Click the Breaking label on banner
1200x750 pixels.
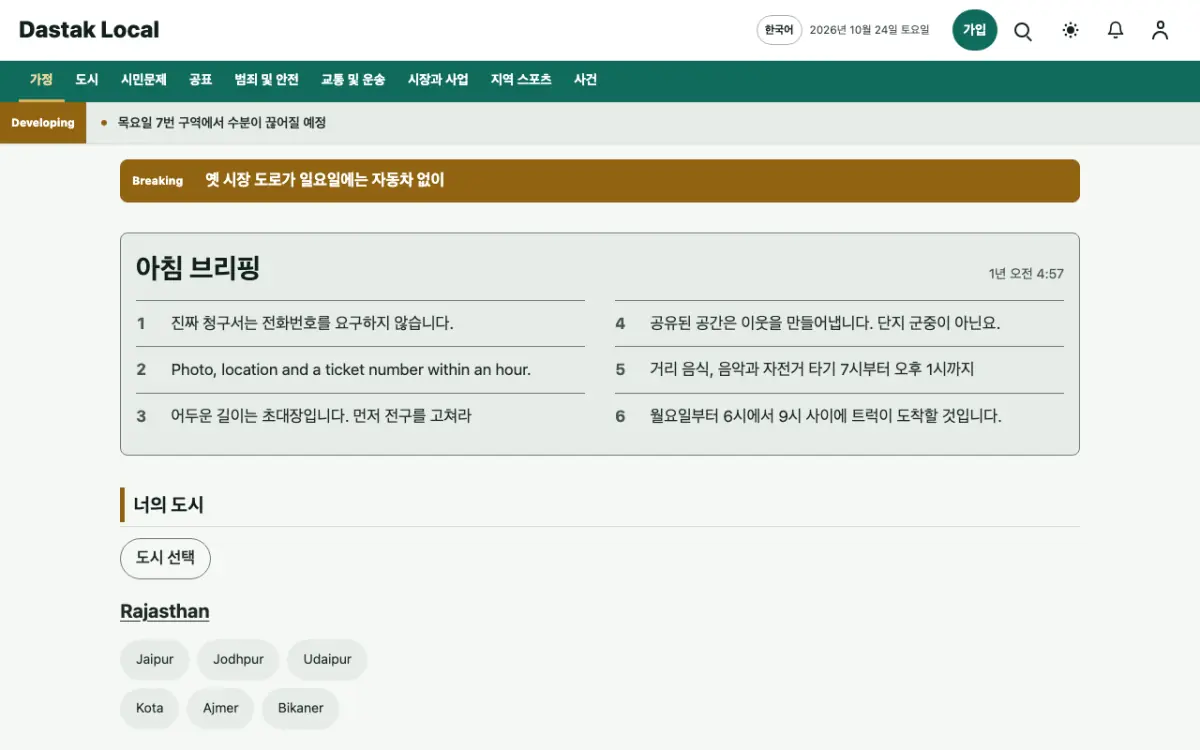coord(158,181)
